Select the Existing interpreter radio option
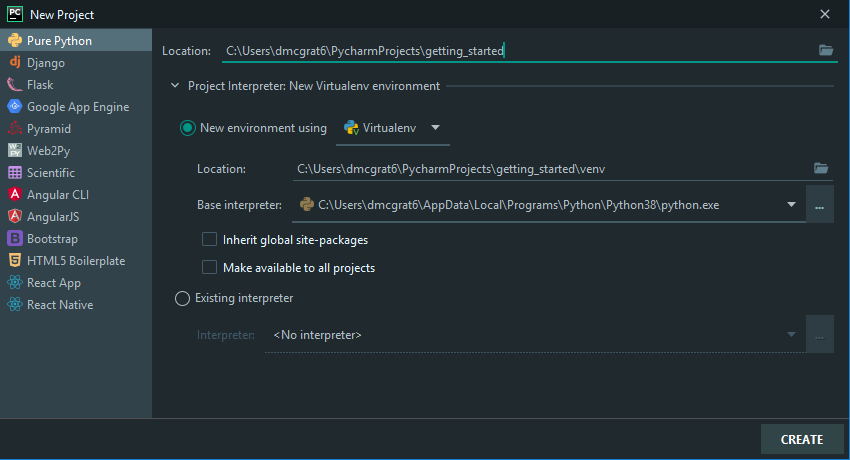Screen dimensions: 850x460 [182, 298]
